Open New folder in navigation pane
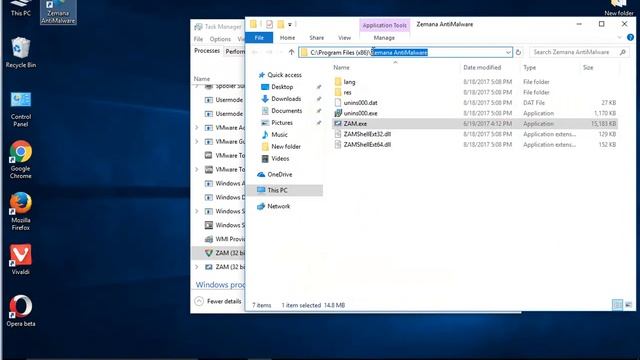 click(x=286, y=147)
